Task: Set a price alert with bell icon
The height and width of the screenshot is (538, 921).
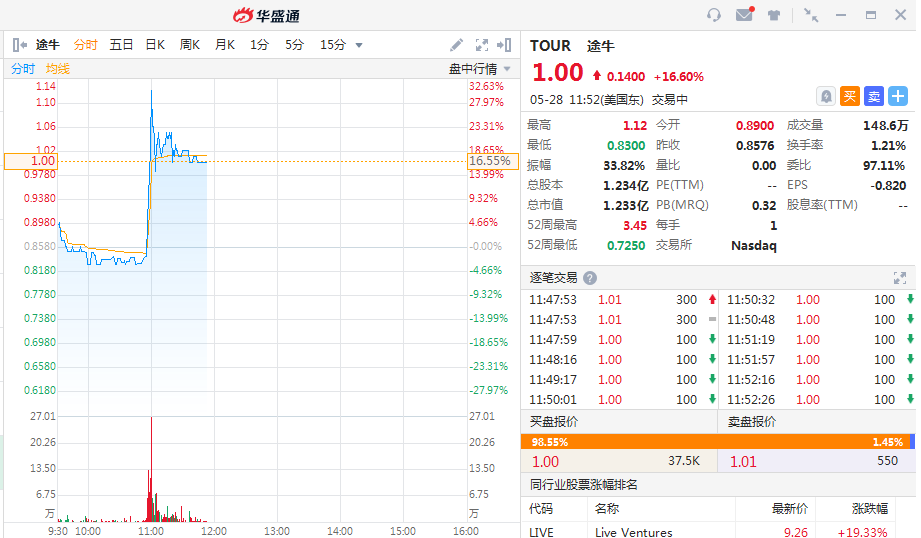Action: pos(826,96)
